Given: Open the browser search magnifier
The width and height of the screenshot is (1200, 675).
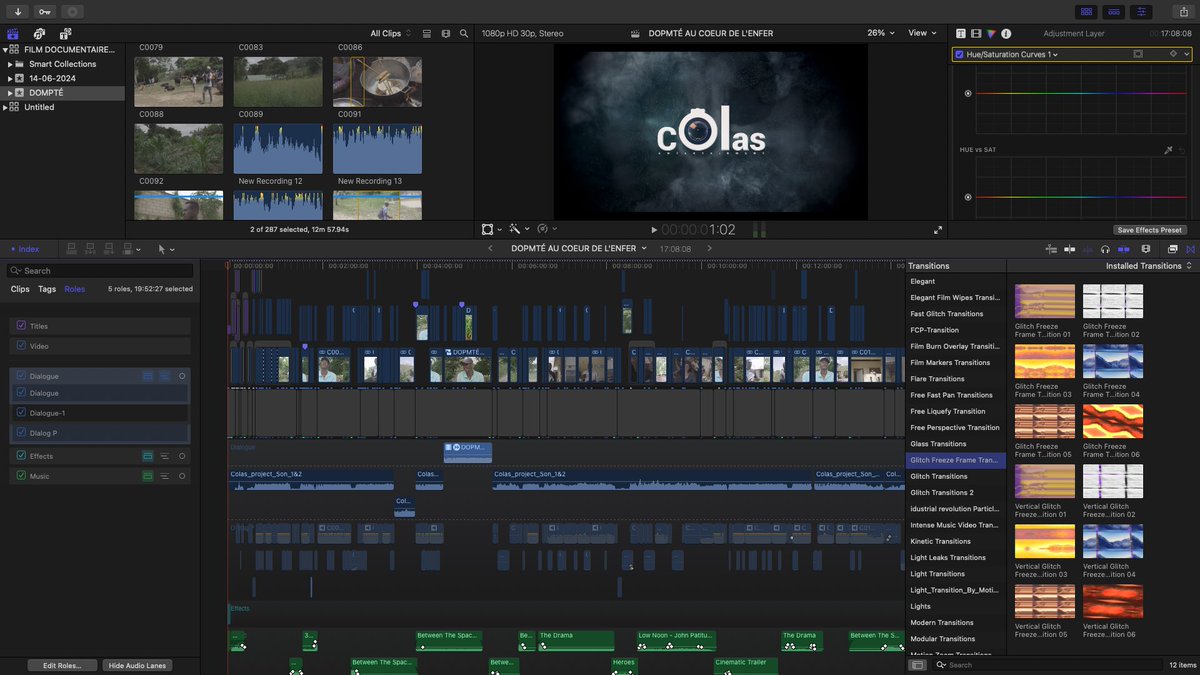Looking at the screenshot, I should click(x=464, y=33).
